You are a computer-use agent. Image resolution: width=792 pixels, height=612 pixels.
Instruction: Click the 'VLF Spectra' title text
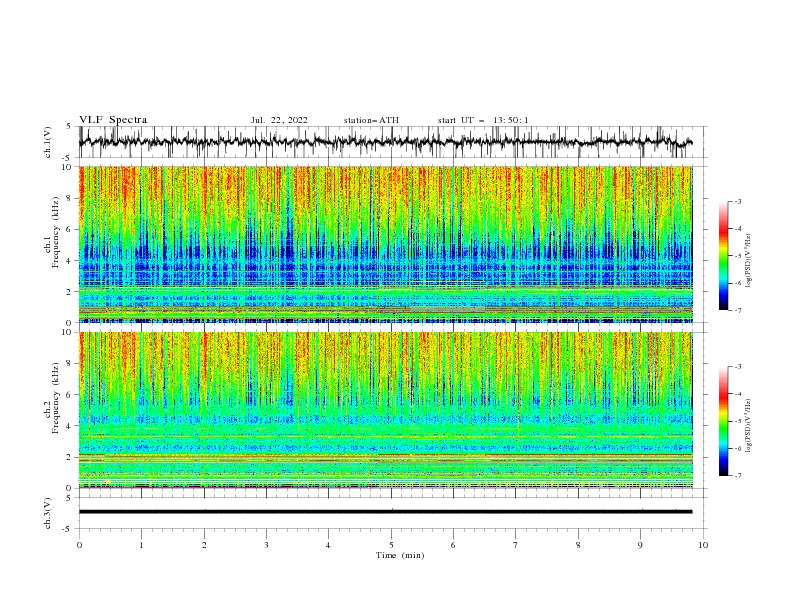[x=113, y=120]
